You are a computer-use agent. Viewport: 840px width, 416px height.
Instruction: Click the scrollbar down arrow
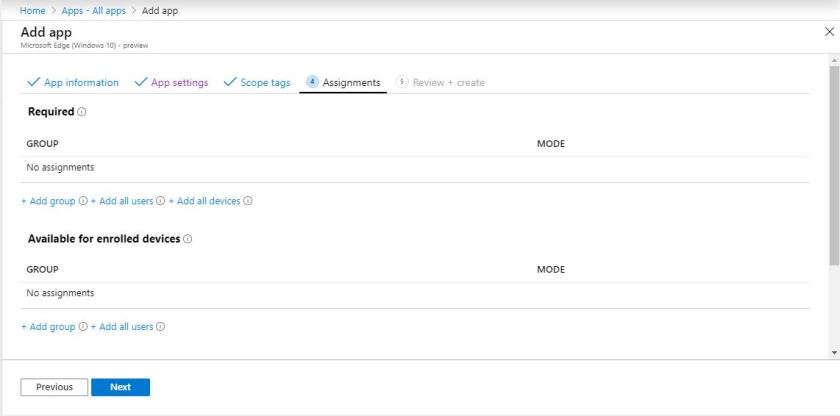click(x=834, y=353)
